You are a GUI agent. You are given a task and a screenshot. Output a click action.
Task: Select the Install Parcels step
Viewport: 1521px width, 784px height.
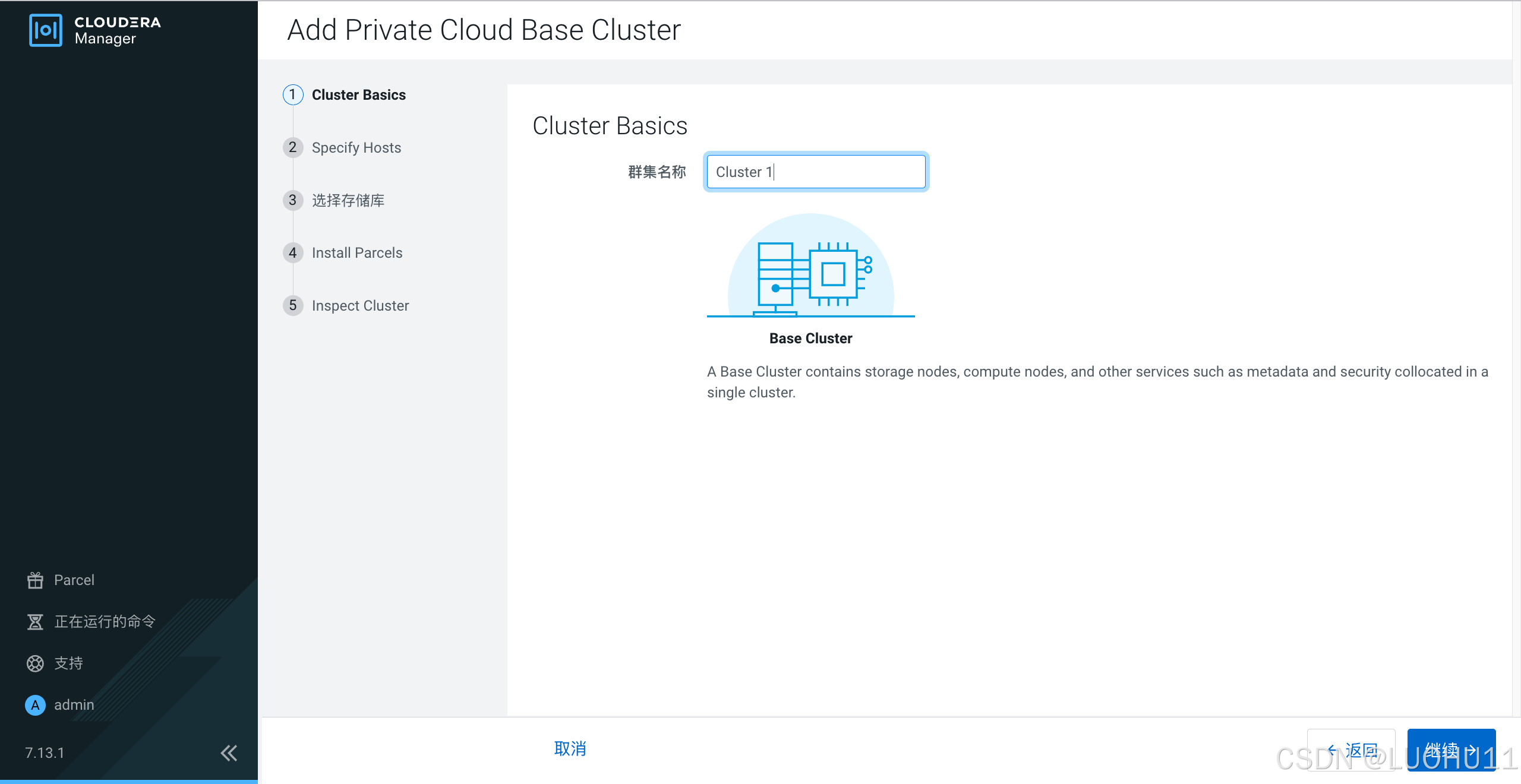[x=356, y=253]
